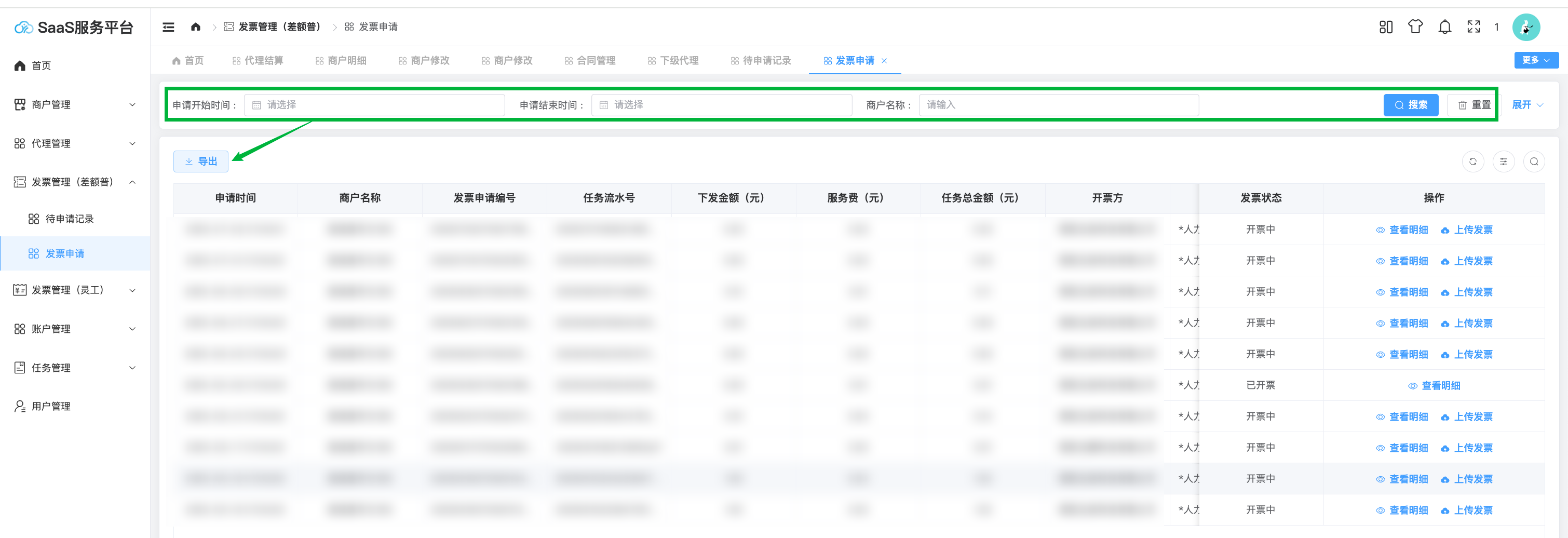Viewport: 1568px width, 538px height.
Task: Toggle fullscreen mode icon
Action: click(1473, 27)
